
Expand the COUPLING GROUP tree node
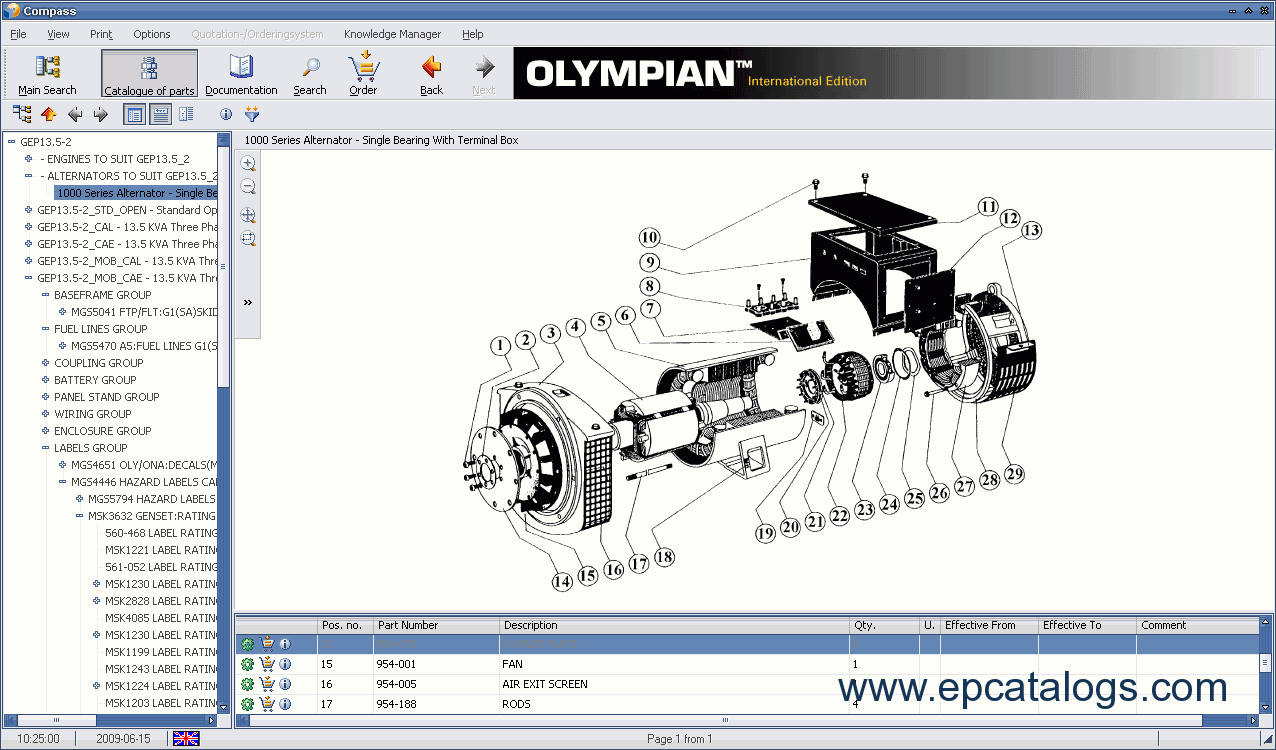click(x=45, y=363)
